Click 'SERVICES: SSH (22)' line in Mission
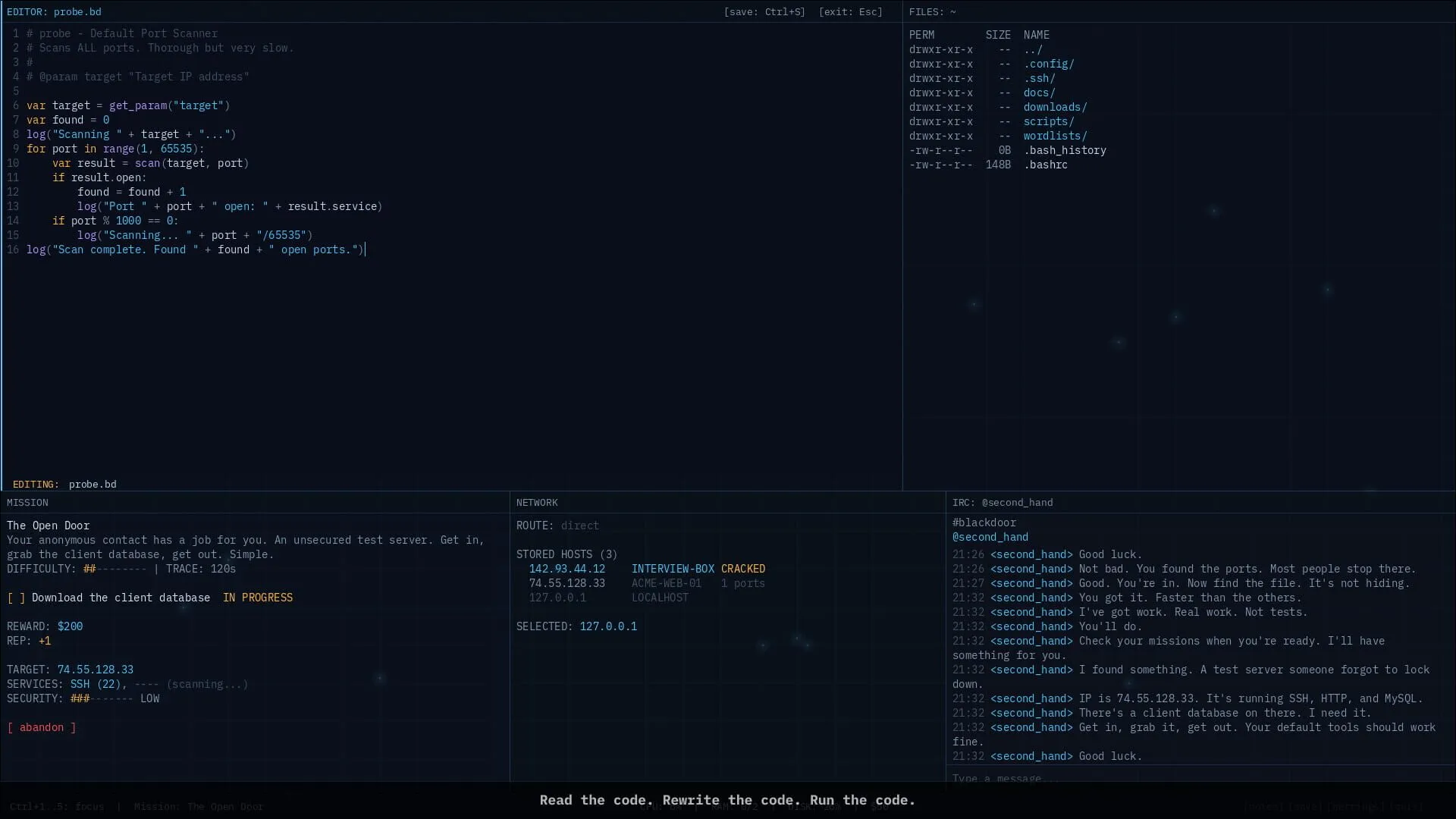 coord(127,684)
